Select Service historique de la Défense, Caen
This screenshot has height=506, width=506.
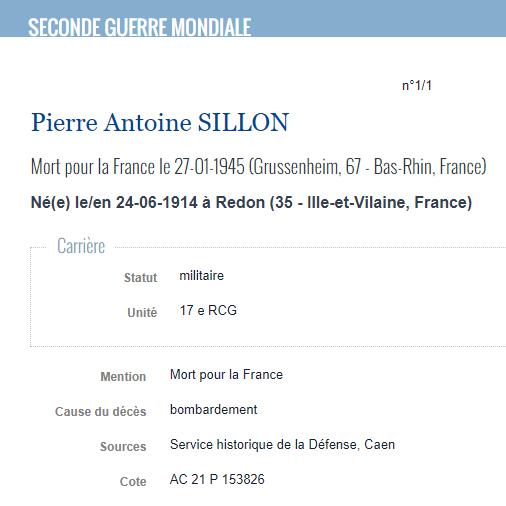[x=282, y=445]
